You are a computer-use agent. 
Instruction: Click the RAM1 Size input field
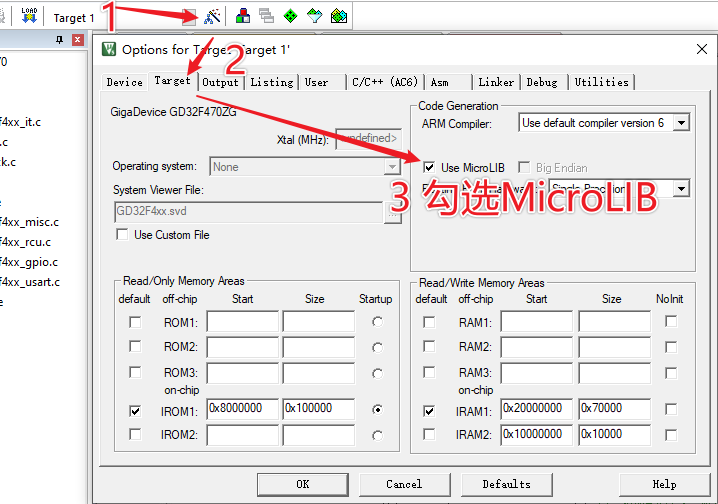point(615,321)
